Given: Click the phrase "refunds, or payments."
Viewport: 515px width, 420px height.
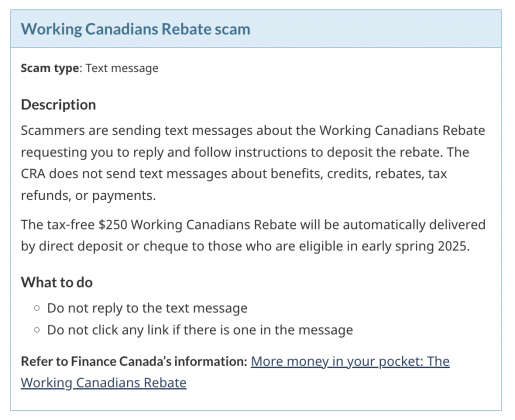Looking at the screenshot, I should click(88, 196).
